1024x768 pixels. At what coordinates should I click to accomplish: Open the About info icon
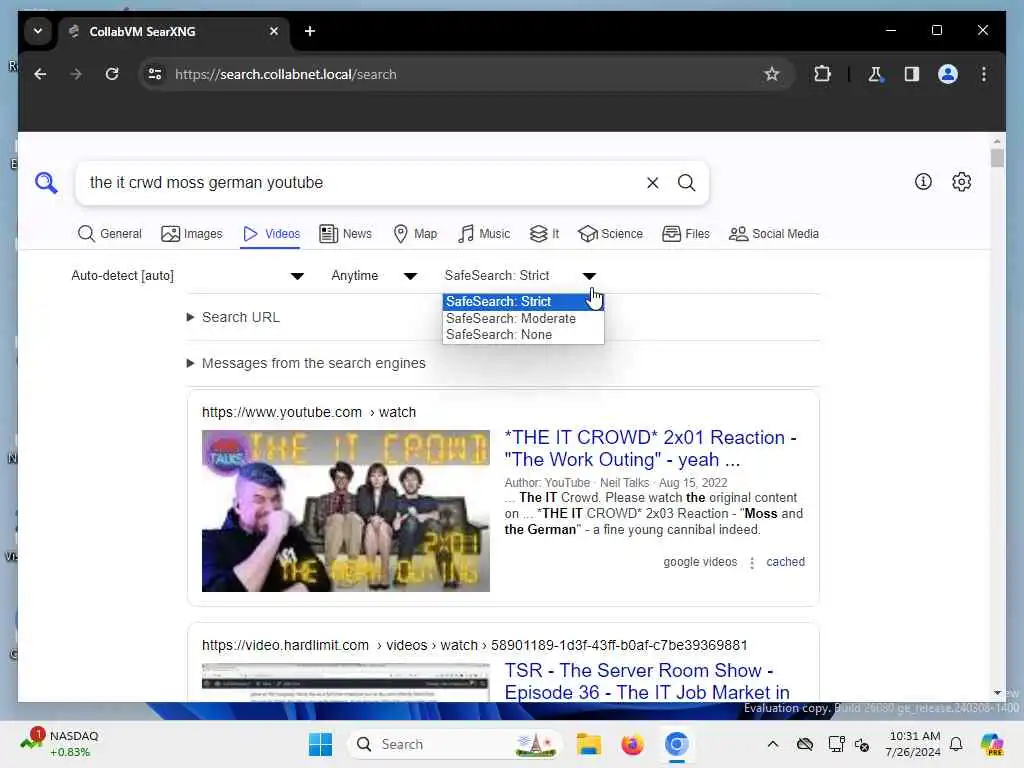pyautogui.click(x=923, y=182)
